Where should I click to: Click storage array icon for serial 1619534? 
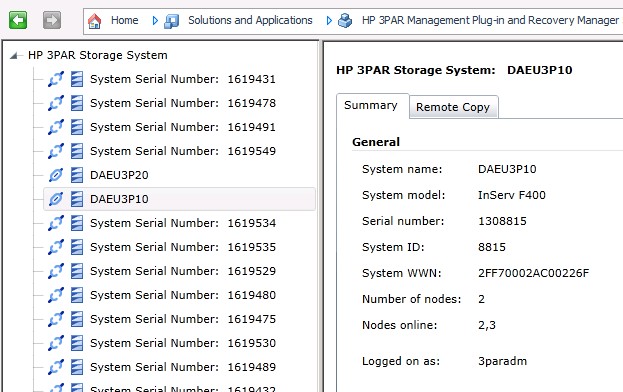pos(77,223)
